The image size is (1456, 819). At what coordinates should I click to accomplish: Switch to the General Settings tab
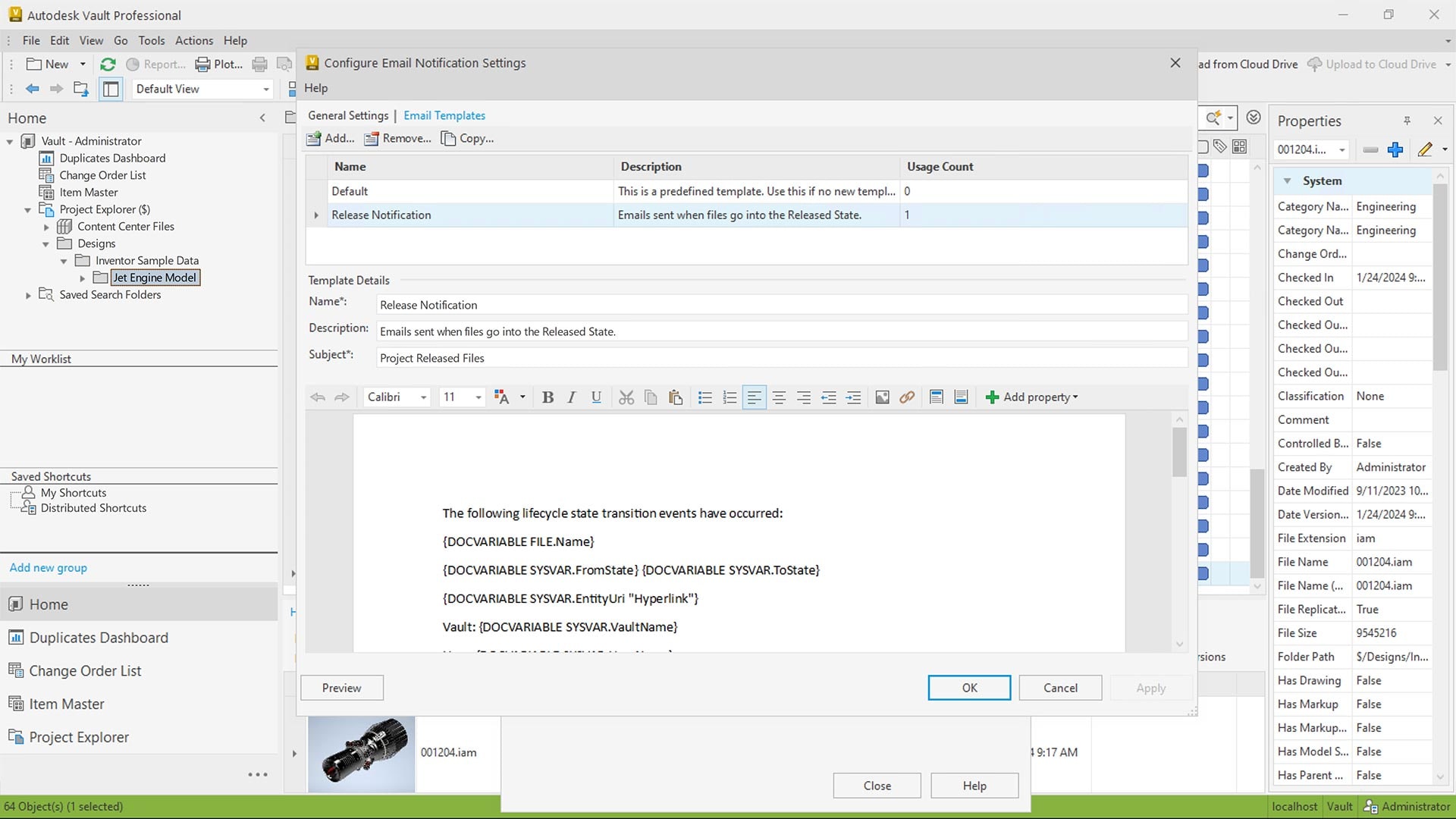[348, 115]
